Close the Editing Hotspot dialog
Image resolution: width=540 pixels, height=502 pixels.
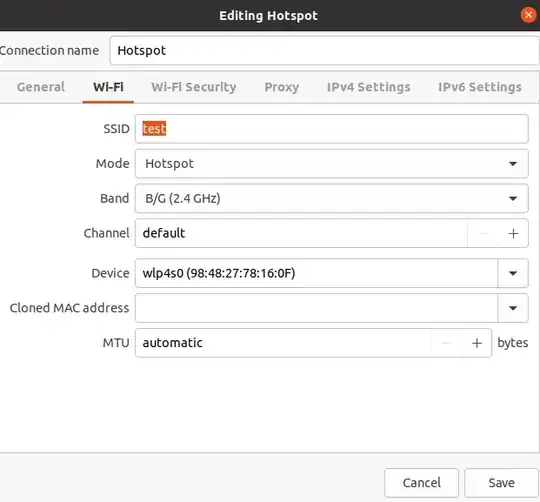tap(528, 15)
